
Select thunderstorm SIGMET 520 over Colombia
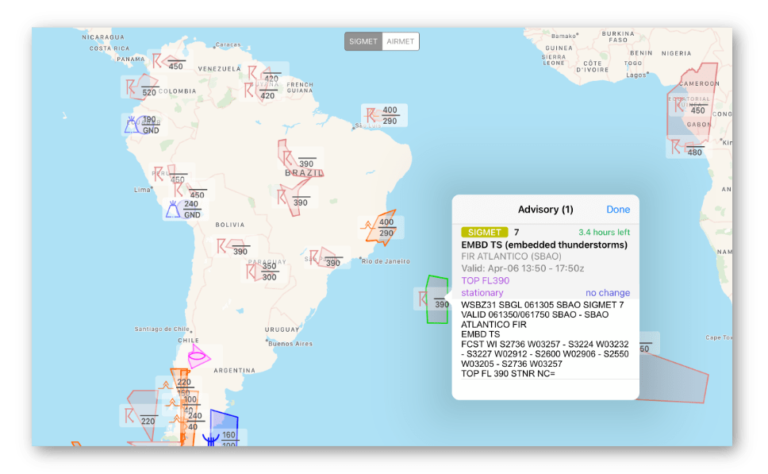pos(133,88)
